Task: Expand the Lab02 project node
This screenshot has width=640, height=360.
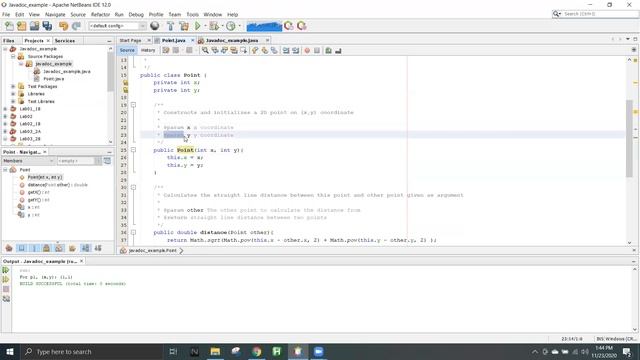Action: tap(5, 116)
